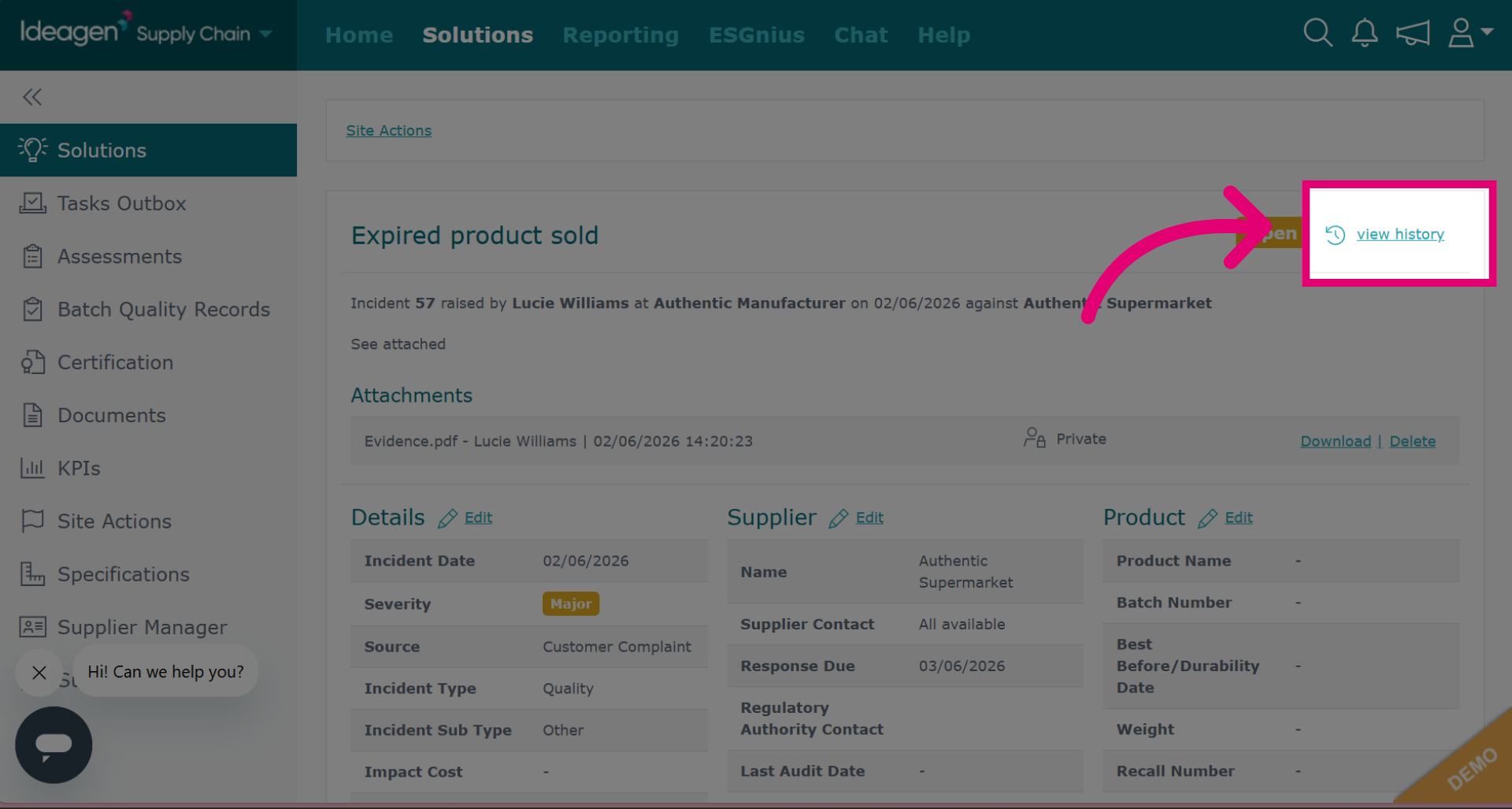Follow the Site Actions breadcrumb link

pyautogui.click(x=388, y=131)
